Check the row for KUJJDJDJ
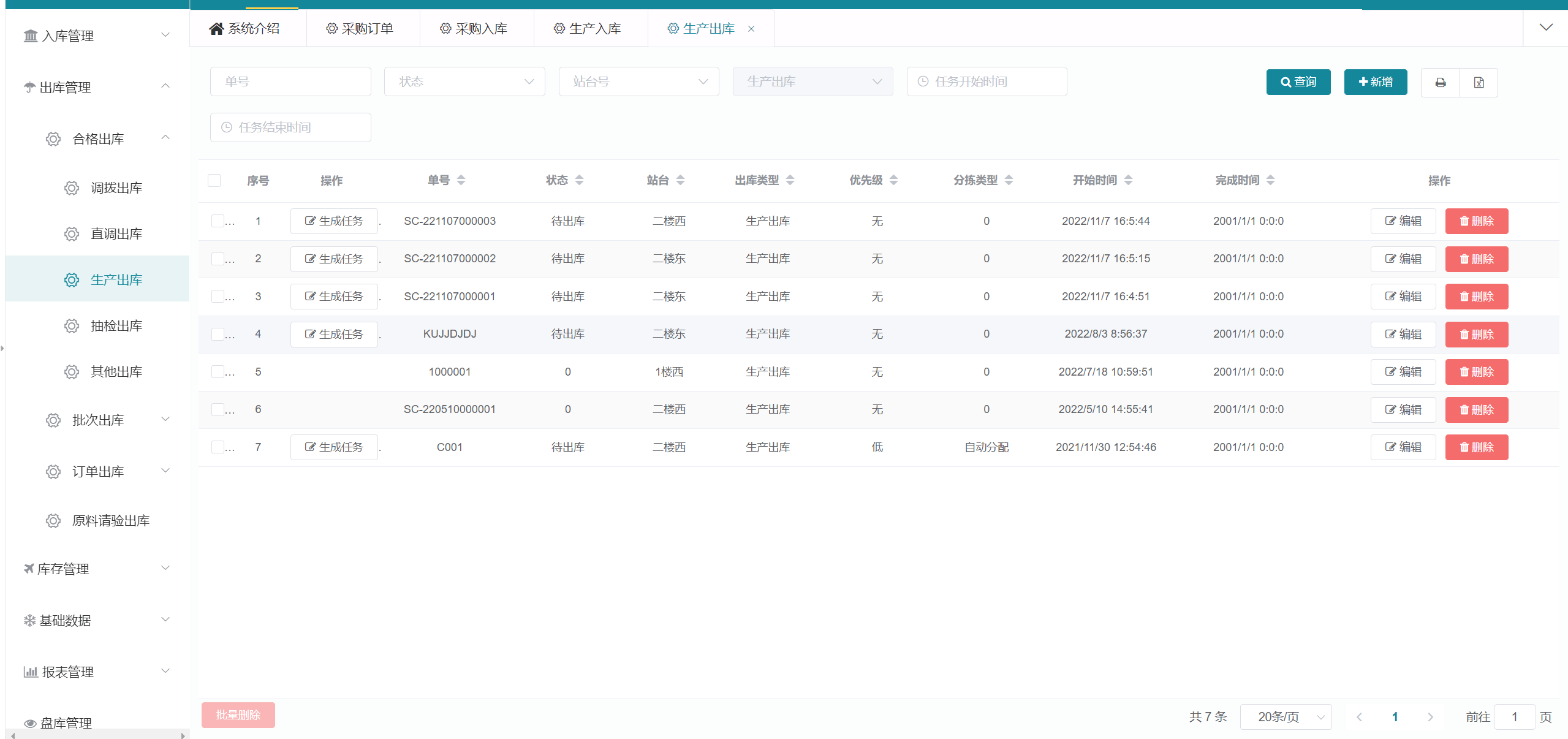 click(x=218, y=334)
